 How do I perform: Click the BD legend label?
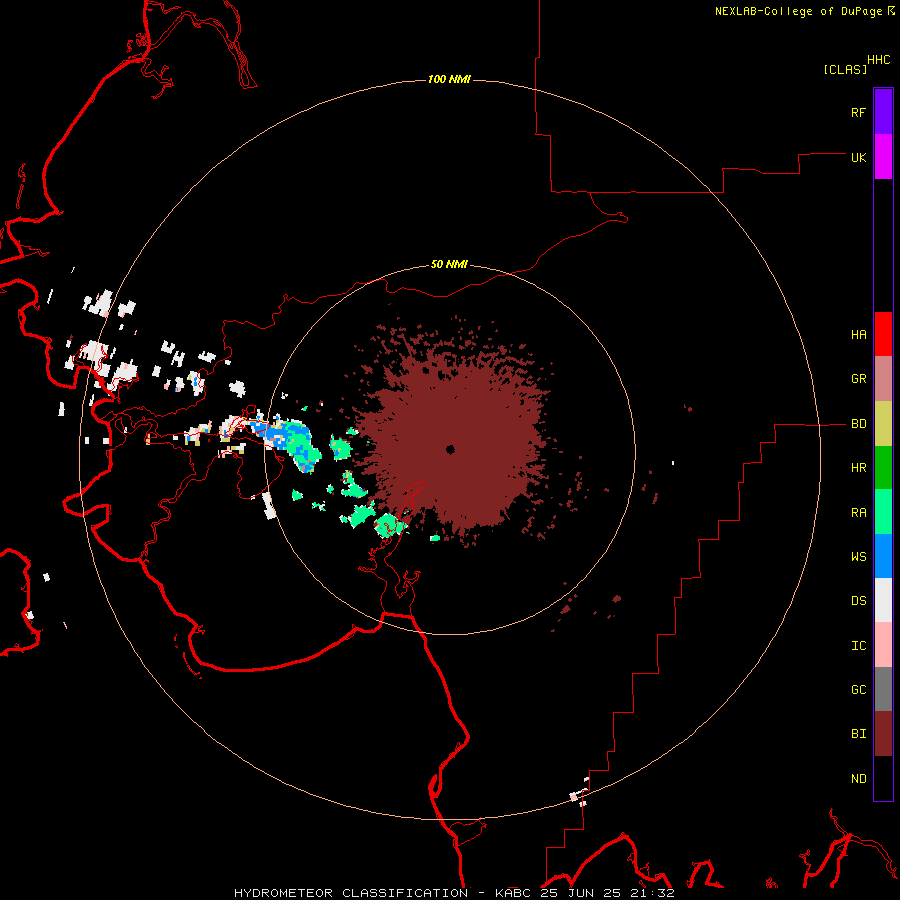859,424
